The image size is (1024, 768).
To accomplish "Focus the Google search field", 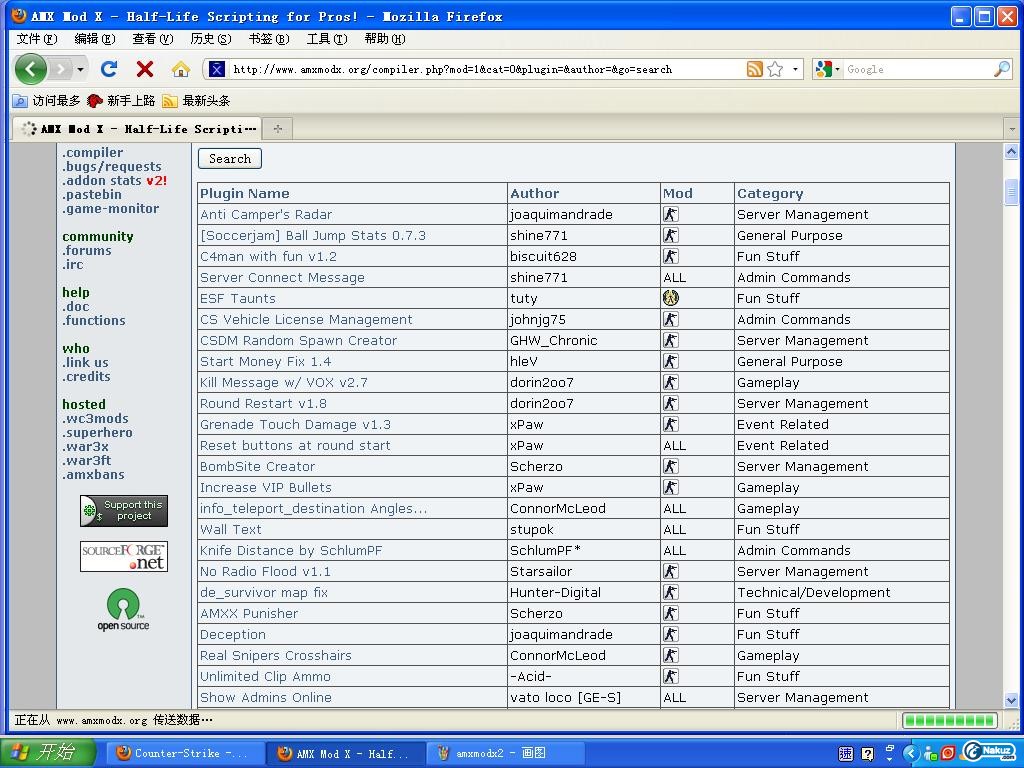I will (x=918, y=69).
